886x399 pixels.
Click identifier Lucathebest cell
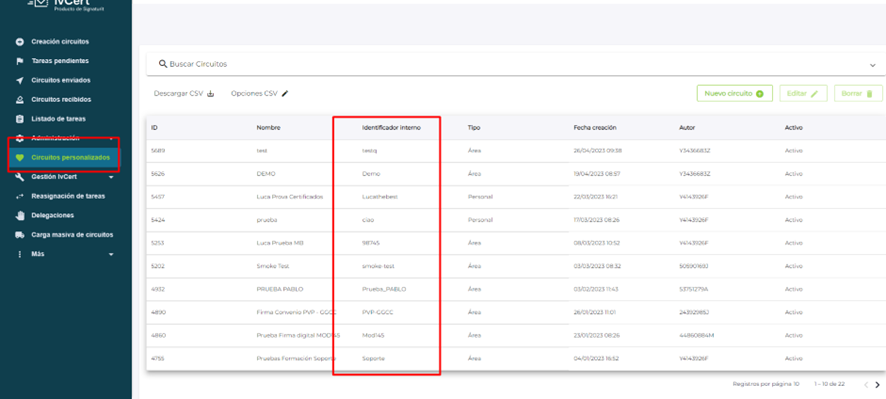(380, 197)
